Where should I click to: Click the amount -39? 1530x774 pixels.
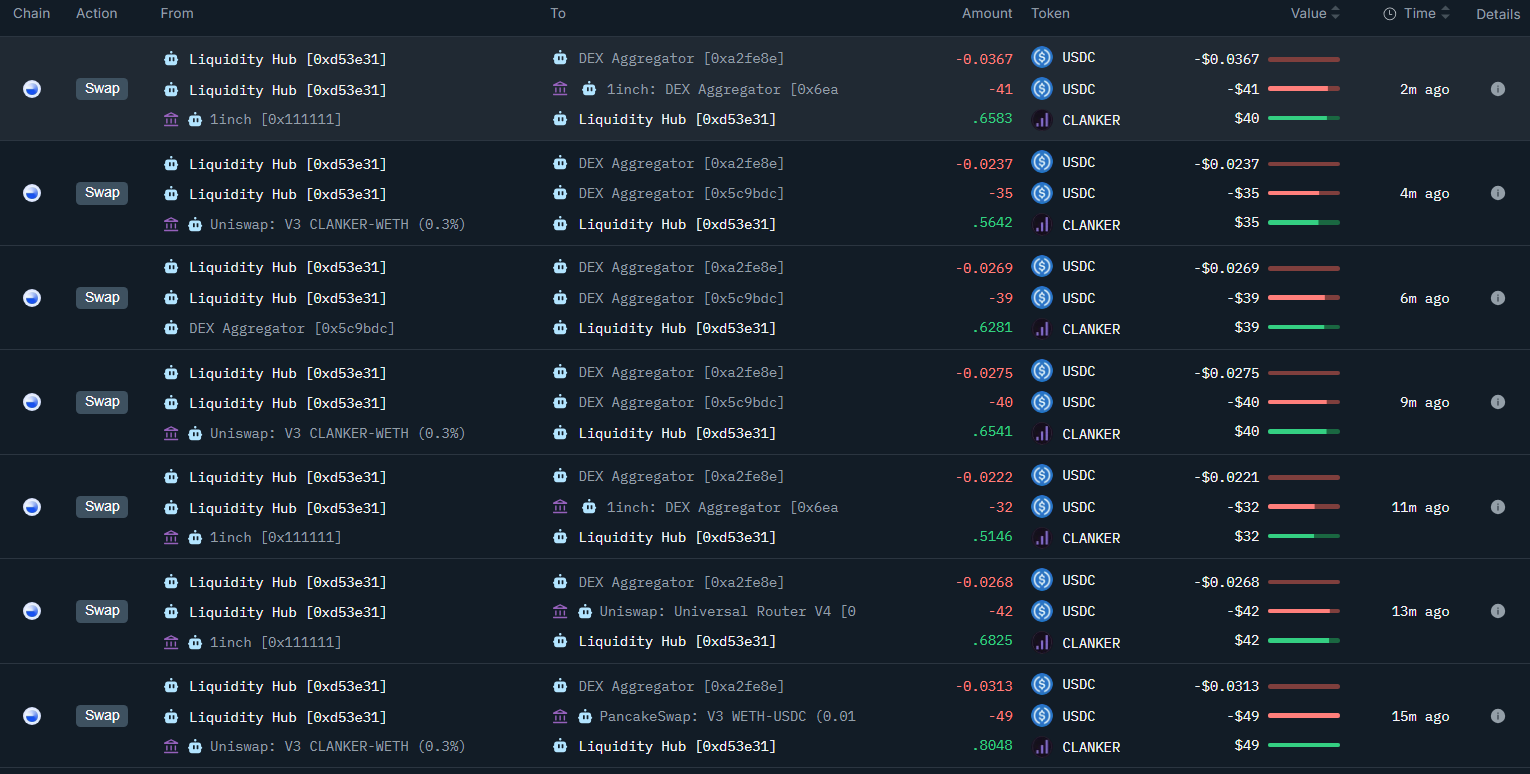point(1001,298)
